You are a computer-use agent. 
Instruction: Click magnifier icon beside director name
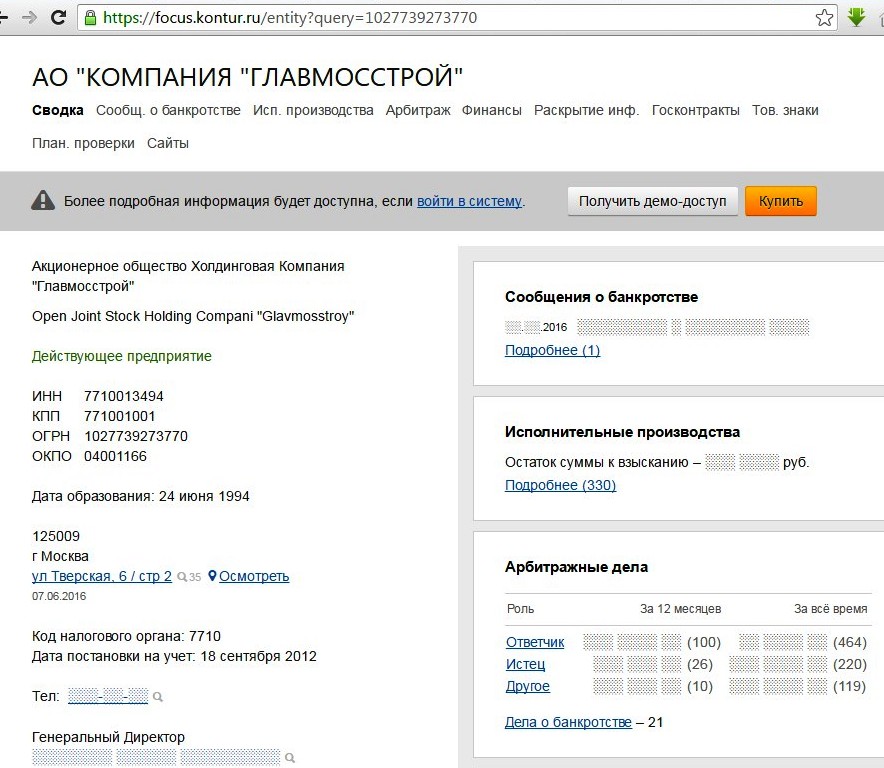(290, 758)
